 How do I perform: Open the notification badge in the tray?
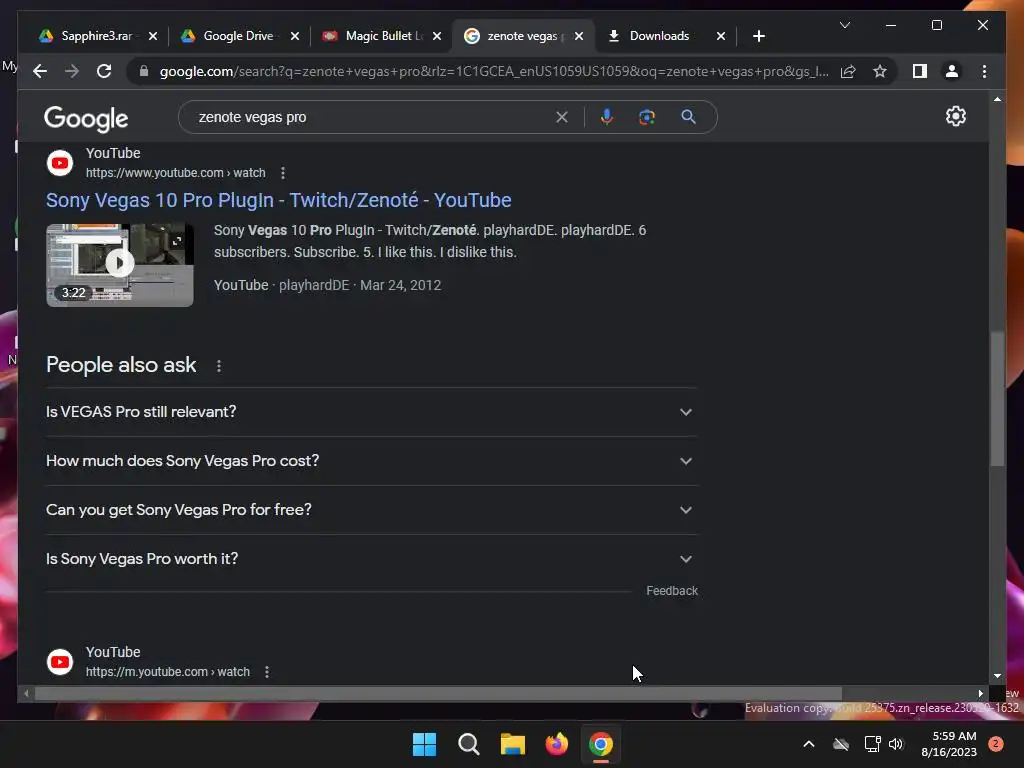(996, 744)
